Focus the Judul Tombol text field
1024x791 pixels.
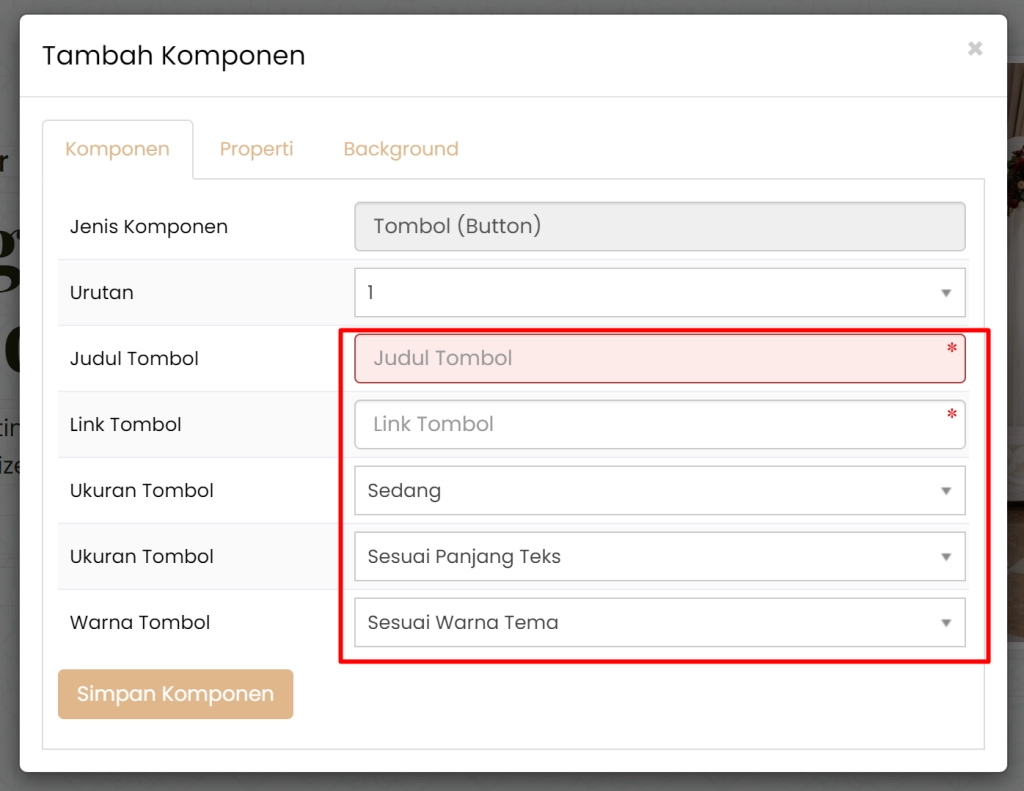650,359
